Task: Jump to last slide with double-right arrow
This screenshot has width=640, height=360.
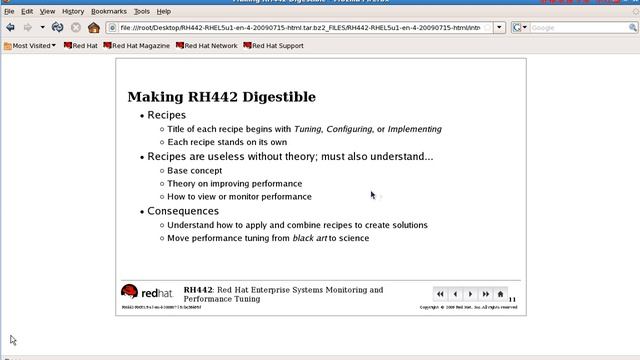Action: (485, 294)
